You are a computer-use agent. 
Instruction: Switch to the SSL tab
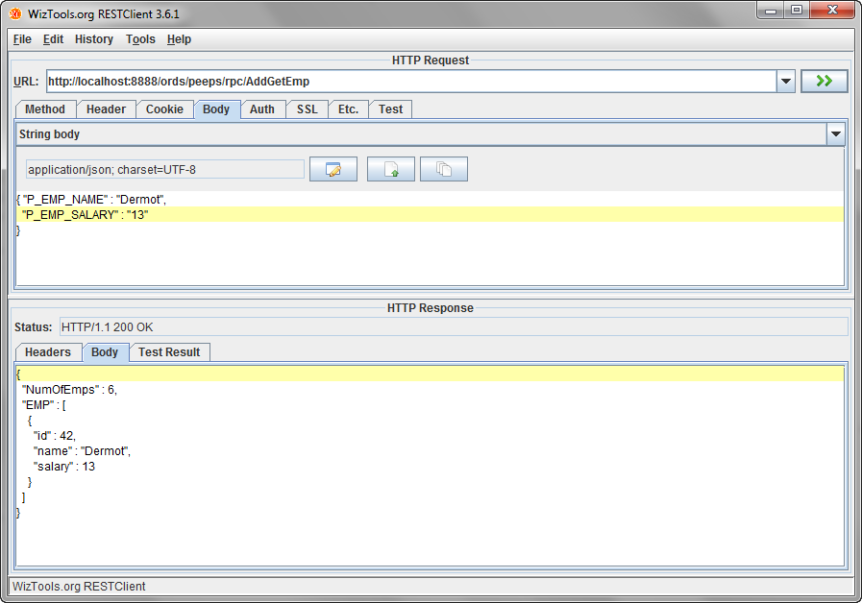coord(306,109)
